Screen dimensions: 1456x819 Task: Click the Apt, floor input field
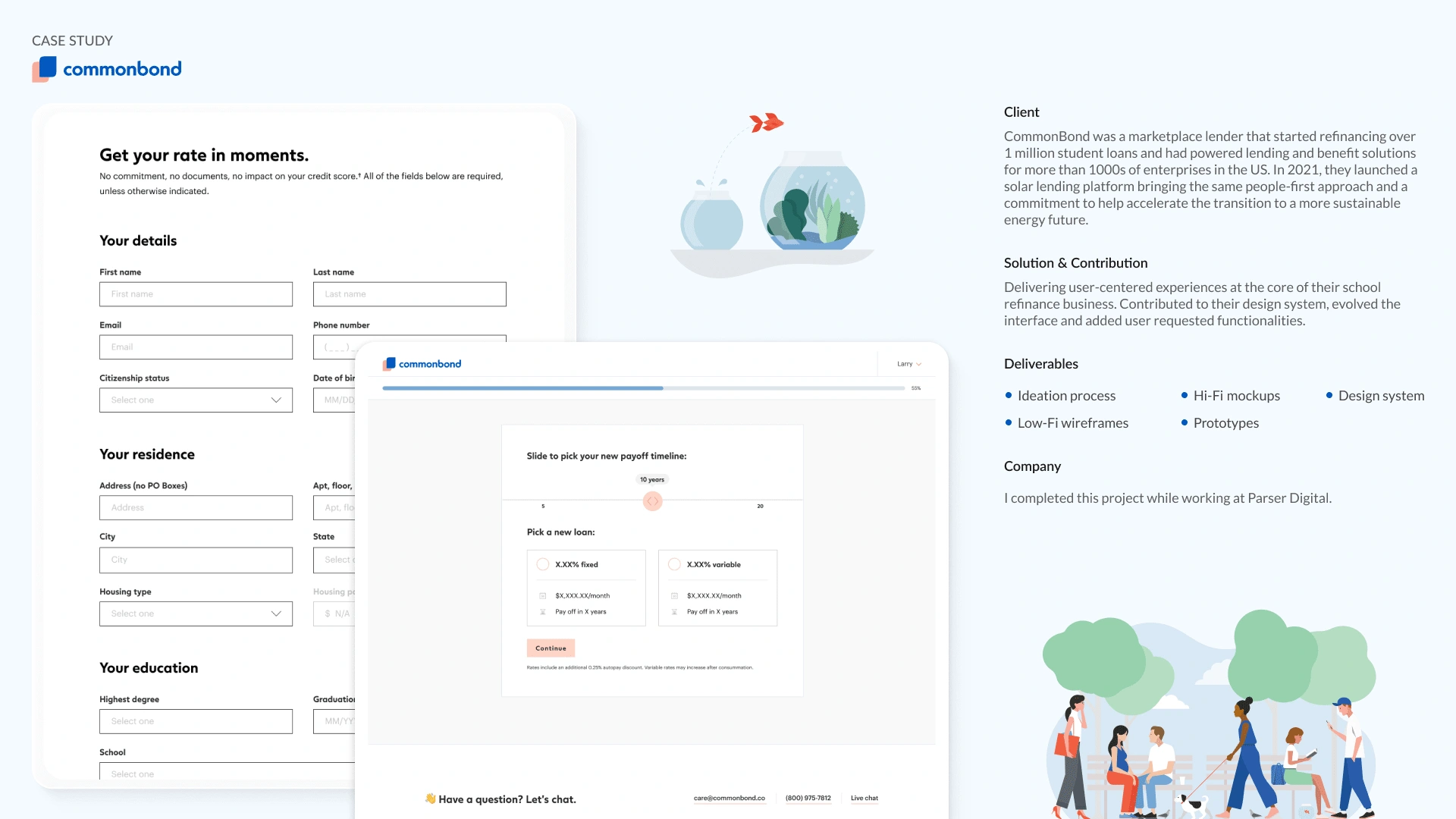point(334,508)
